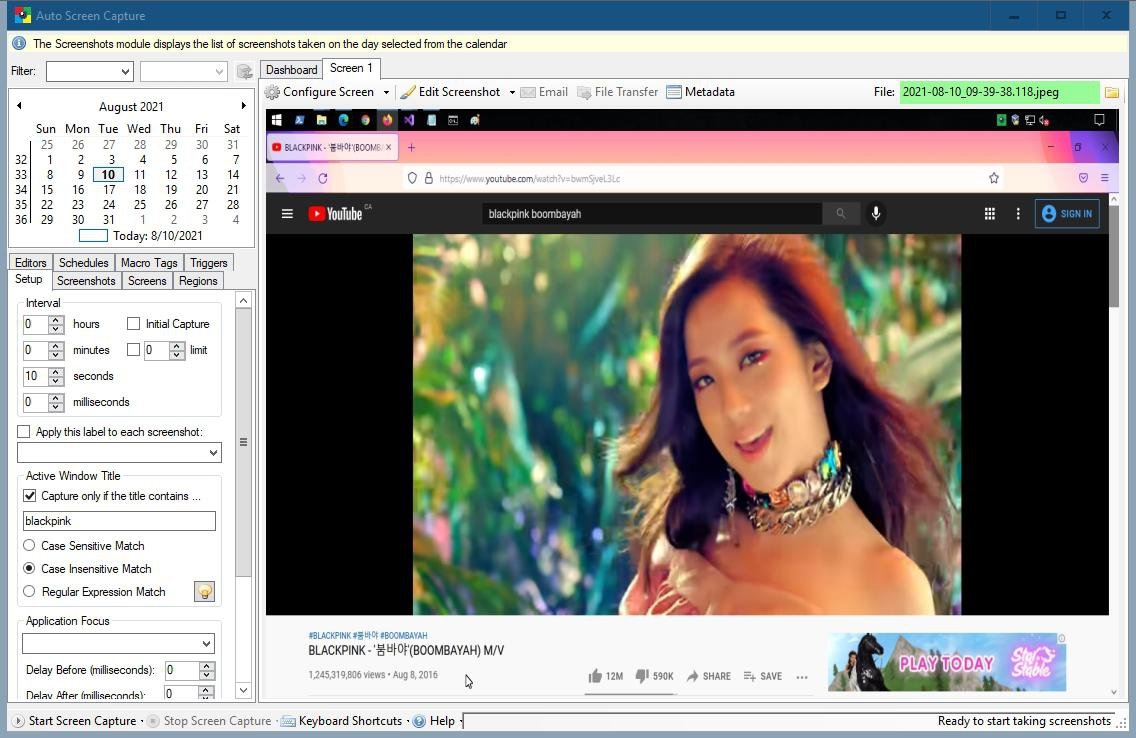Open the Macro Tags tab
This screenshot has width=1136, height=738.
149,263
